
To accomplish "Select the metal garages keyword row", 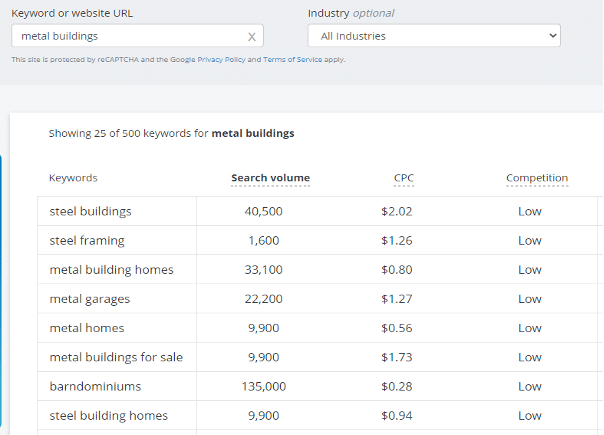I will (89, 299).
